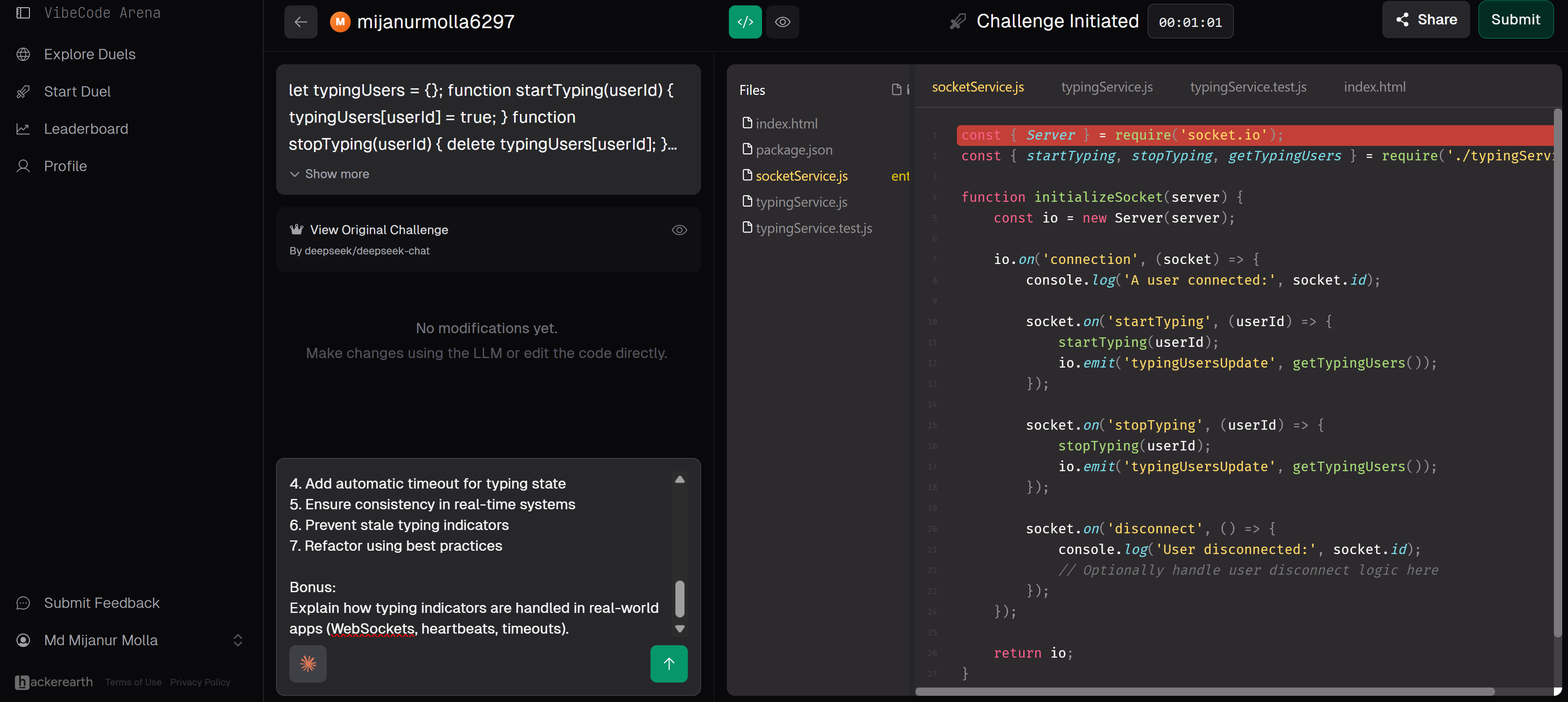Share the challenge
Screen dimensions: 1568x702
click(x=1425, y=19)
